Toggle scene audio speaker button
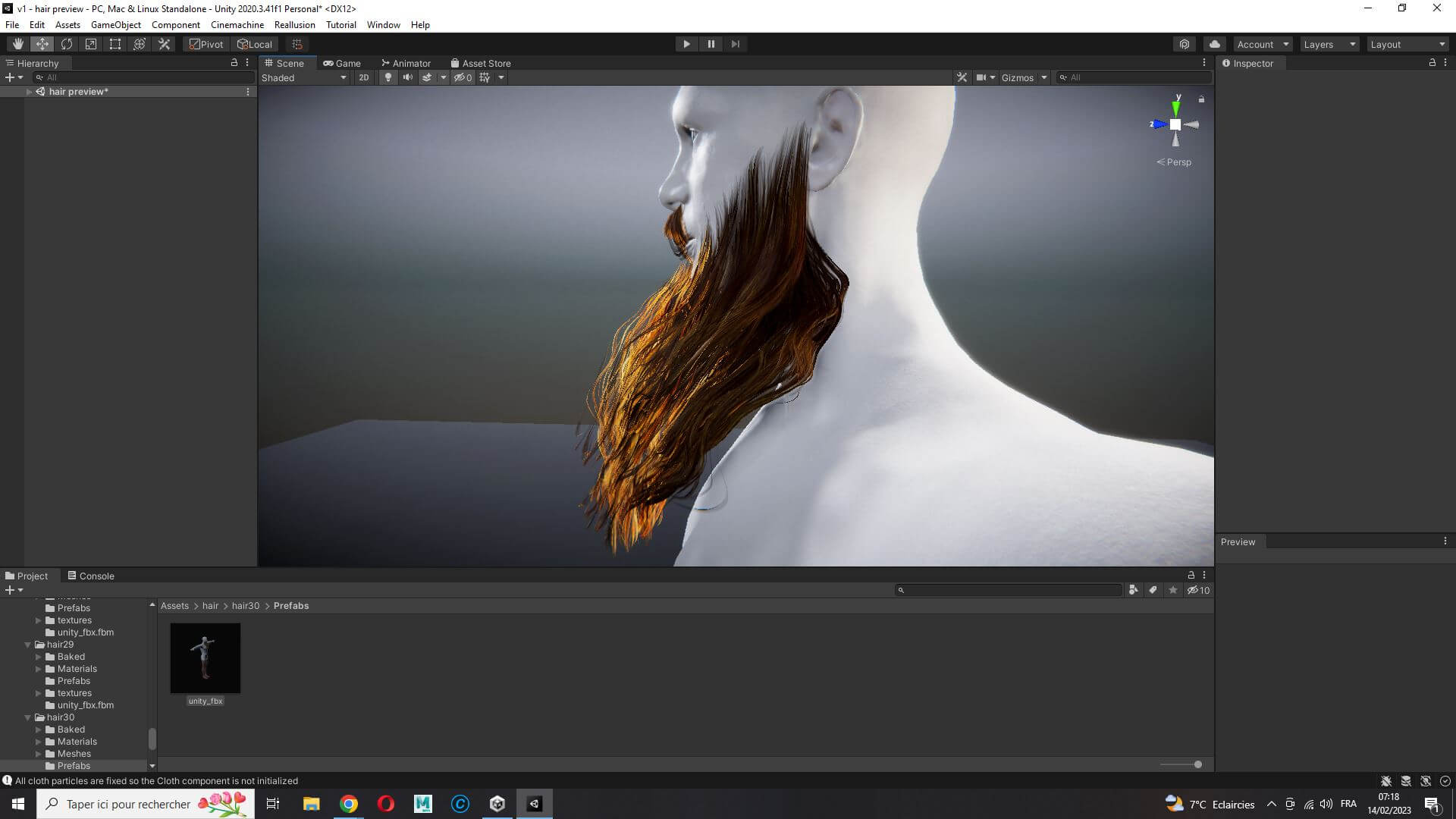 click(408, 77)
